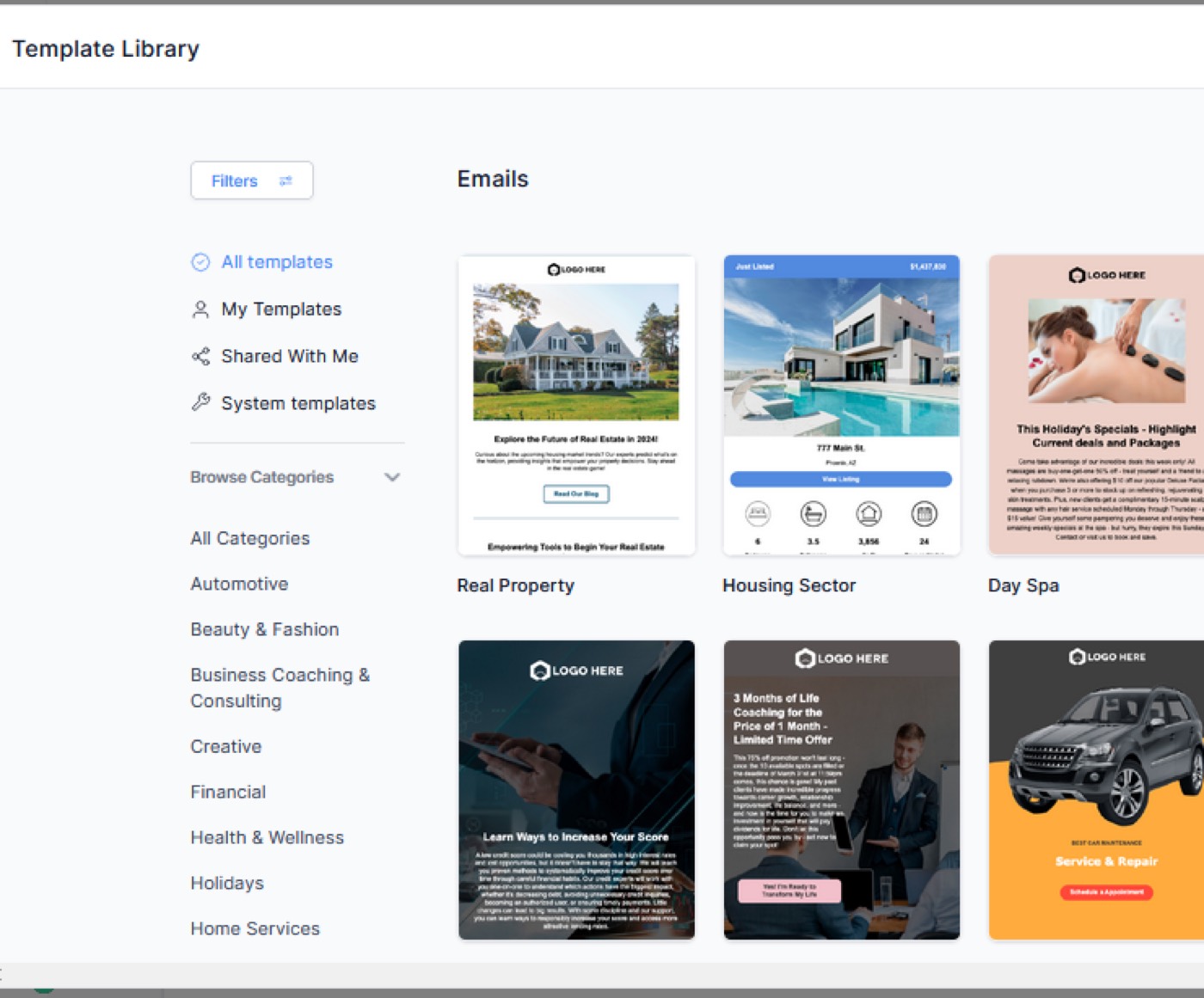
Task: Click the Template Library page title
Action: (106, 49)
